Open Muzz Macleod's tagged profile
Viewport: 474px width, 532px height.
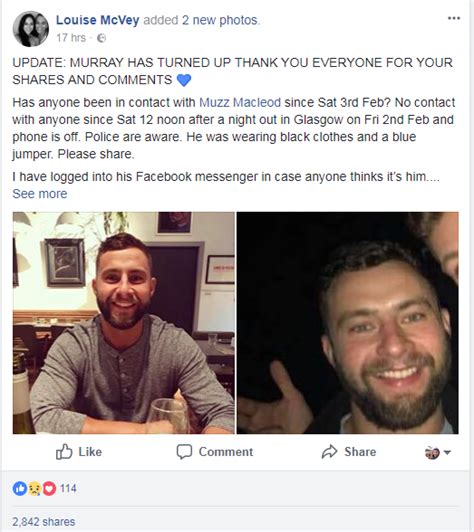pos(240,102)
